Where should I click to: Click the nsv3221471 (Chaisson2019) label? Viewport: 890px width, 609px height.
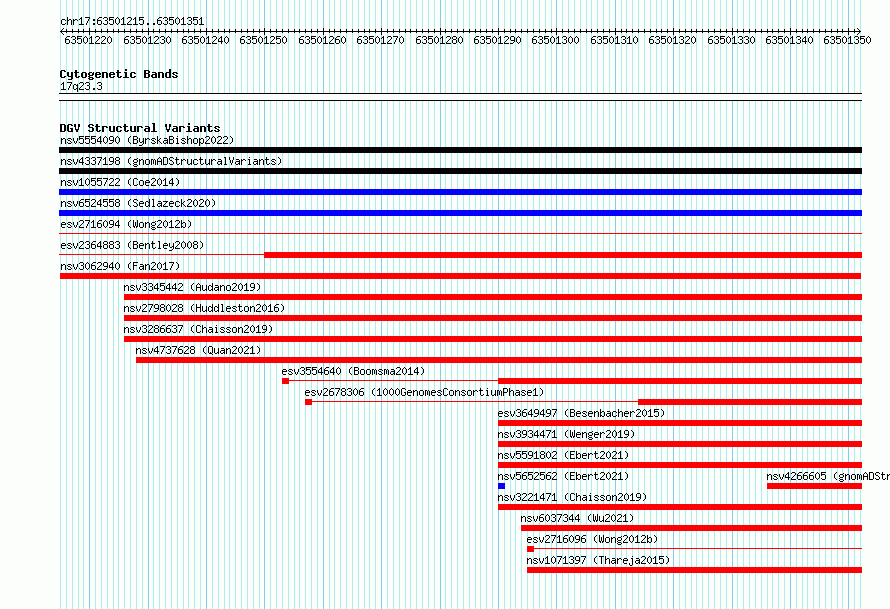(572, 497)
